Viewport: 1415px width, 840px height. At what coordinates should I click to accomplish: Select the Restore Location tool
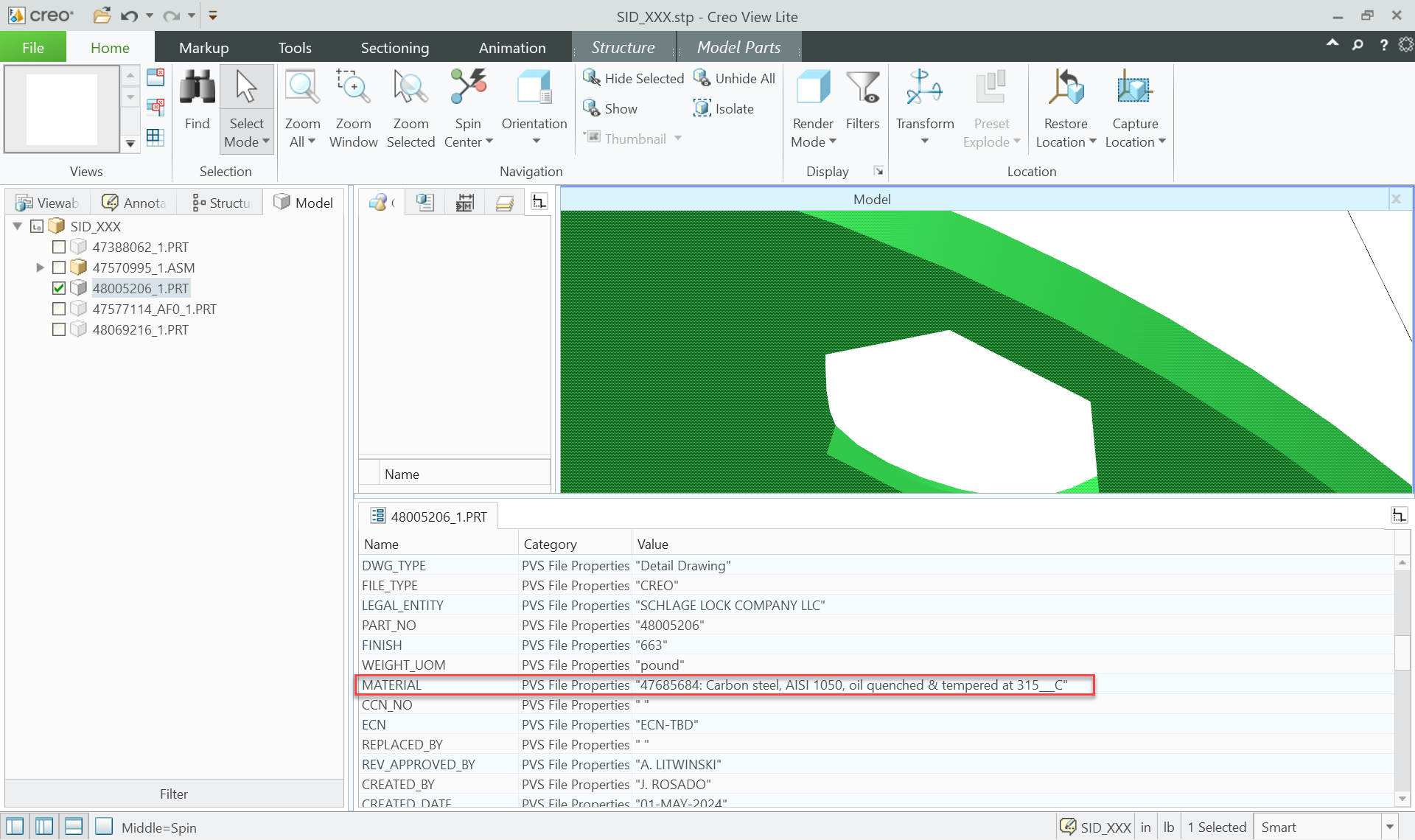(x=1066, y=108)
